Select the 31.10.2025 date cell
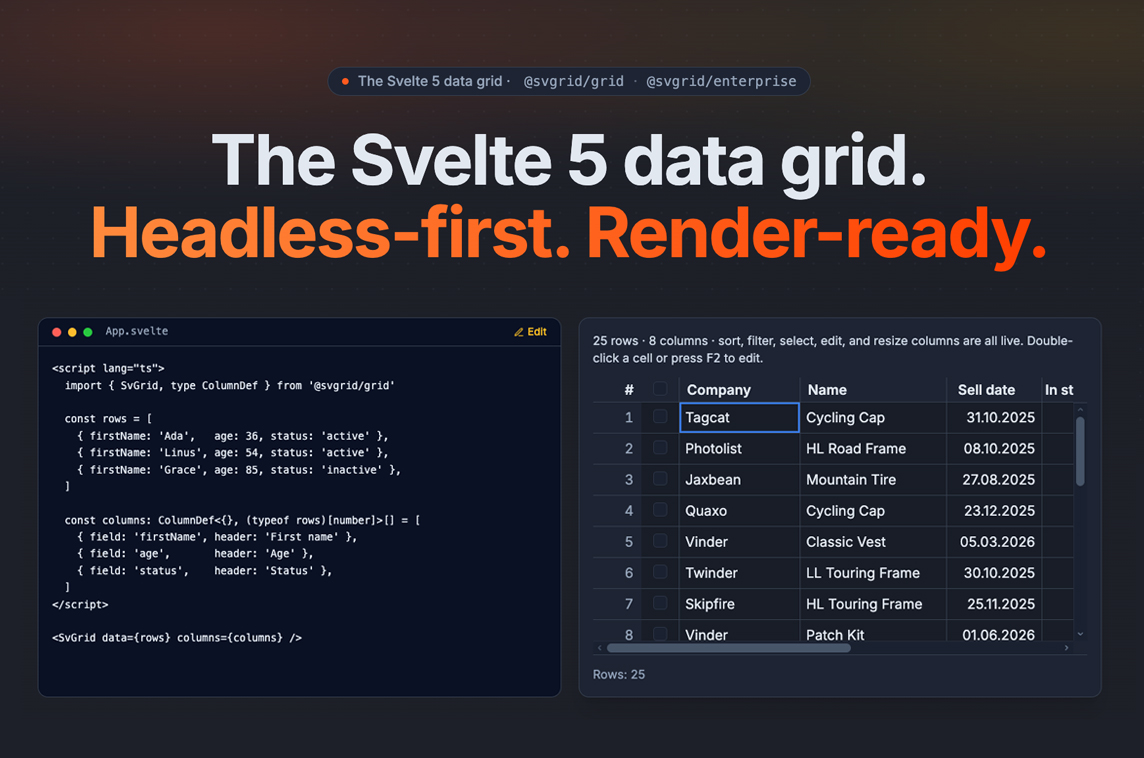The image size is (1144, 758). [x=994, y=417]
